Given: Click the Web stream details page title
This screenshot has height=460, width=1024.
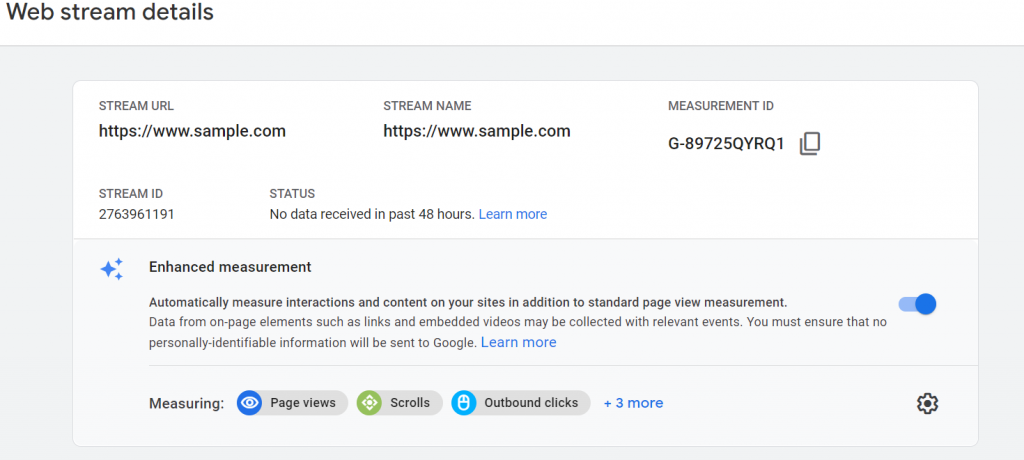Looking at the screenshot, I should tap(110, 12).
